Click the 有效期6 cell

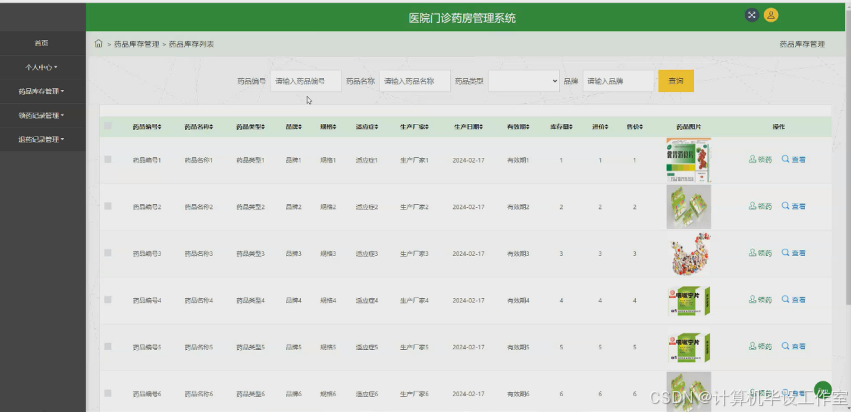coord(518,393)
